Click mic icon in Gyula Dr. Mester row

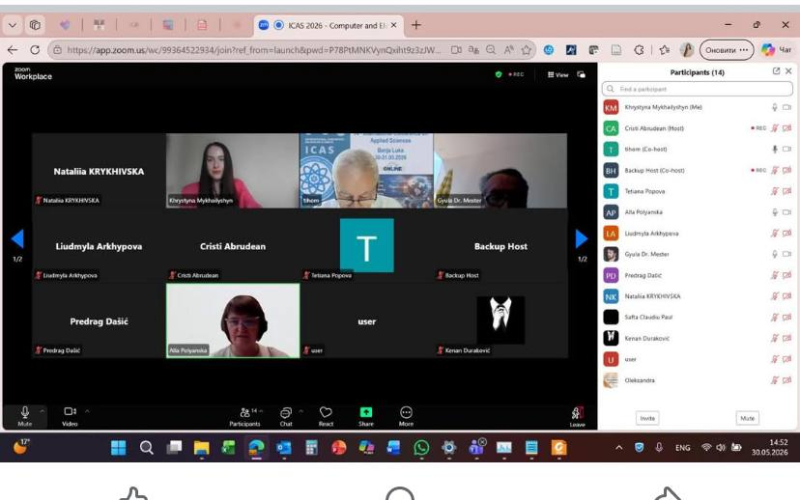774,254
